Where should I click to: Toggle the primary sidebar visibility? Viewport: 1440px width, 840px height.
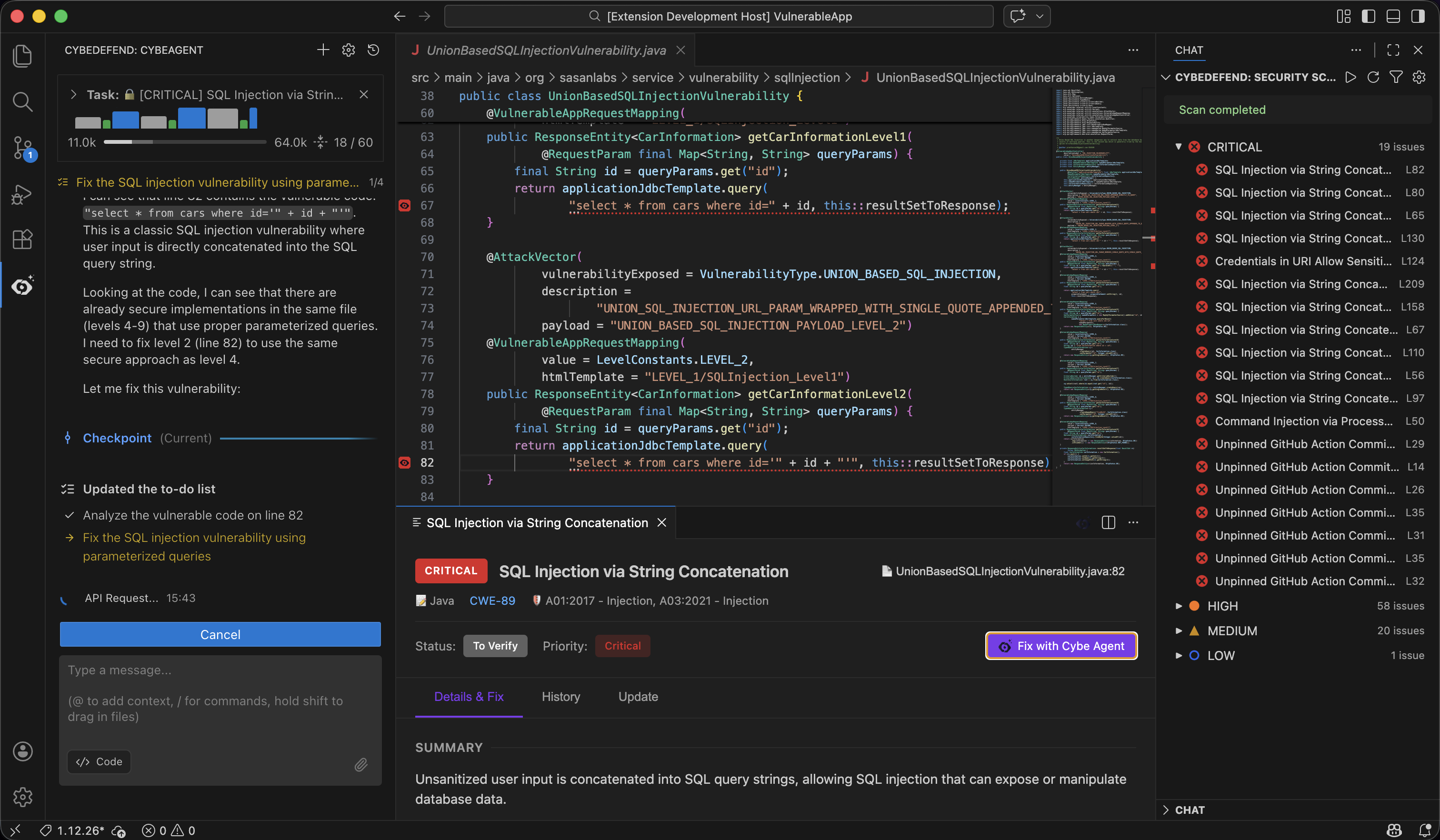pos(1368,16)
